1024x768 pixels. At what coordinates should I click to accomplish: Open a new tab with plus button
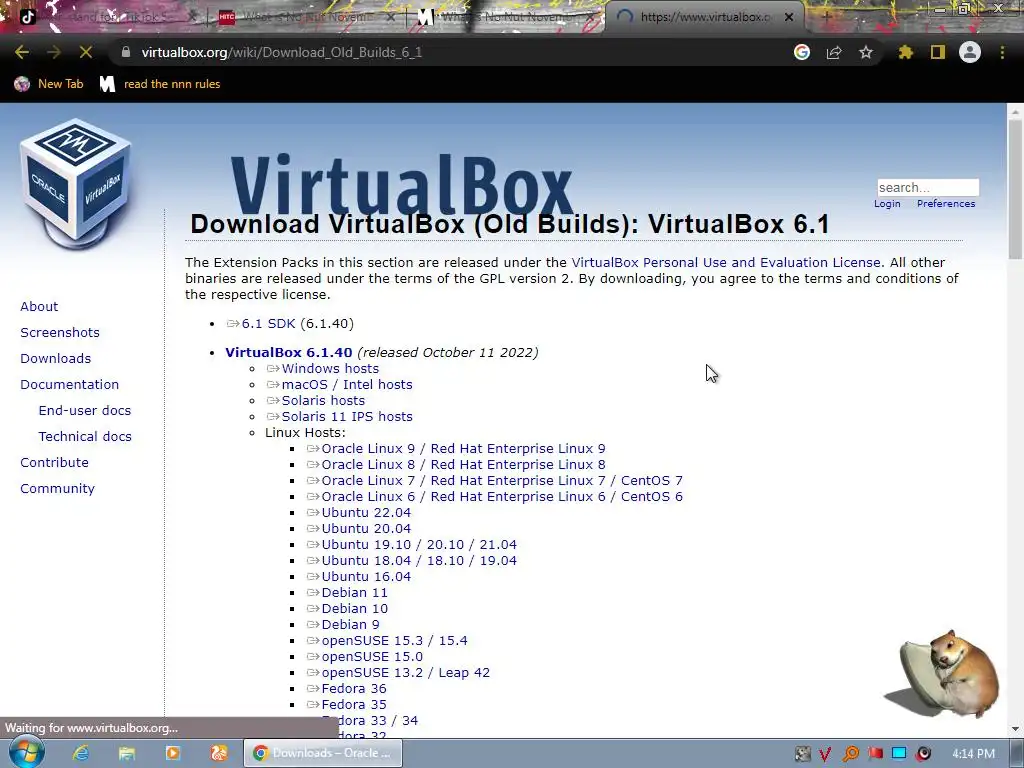pyautogui.click(x=826, y=17)
